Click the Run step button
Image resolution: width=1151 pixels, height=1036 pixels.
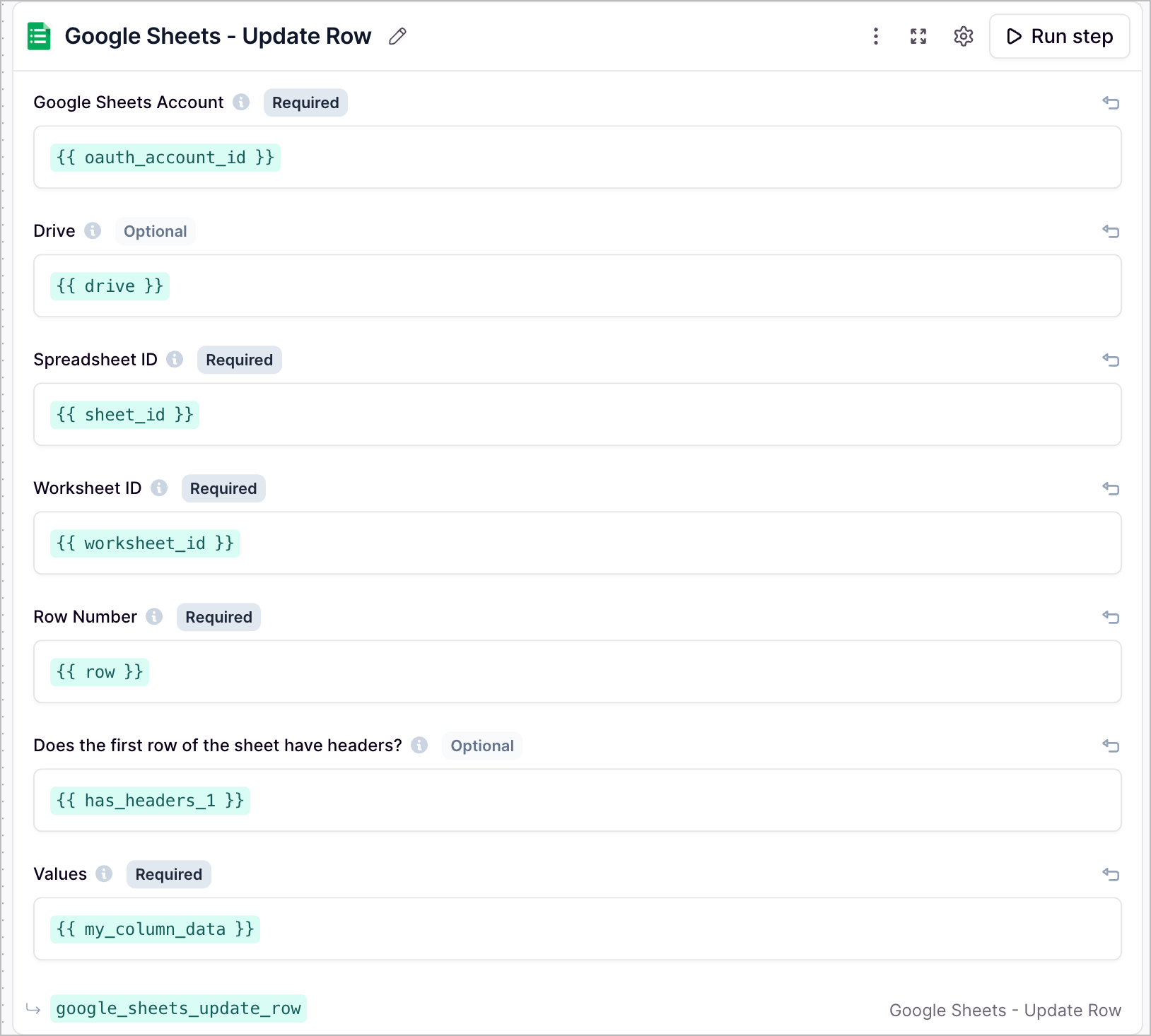[1059, 36]
